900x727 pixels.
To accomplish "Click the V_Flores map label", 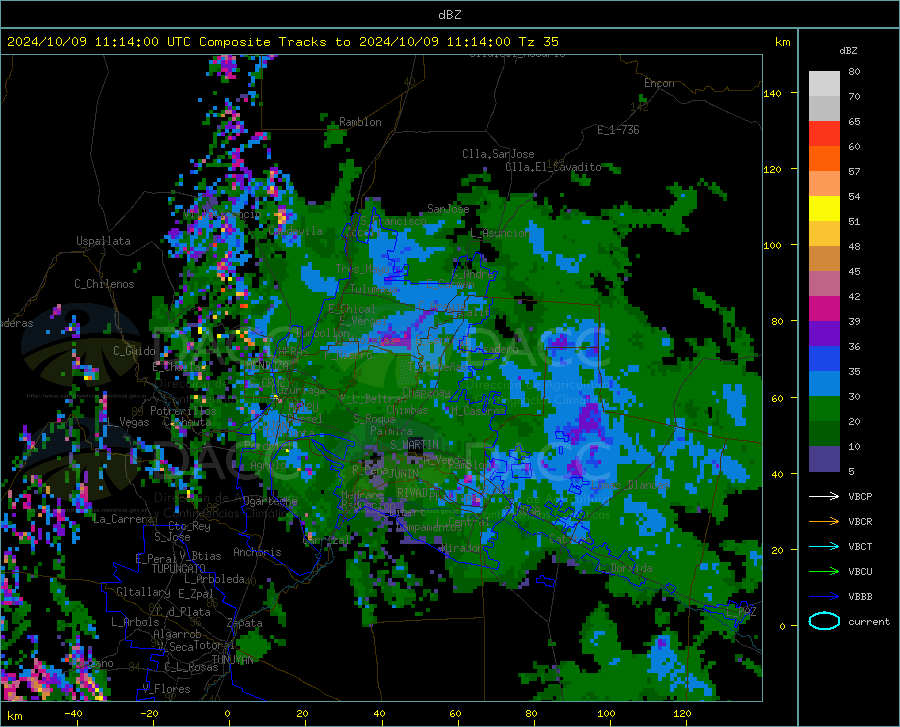I will pyautogui.click(x=166, y=689).
